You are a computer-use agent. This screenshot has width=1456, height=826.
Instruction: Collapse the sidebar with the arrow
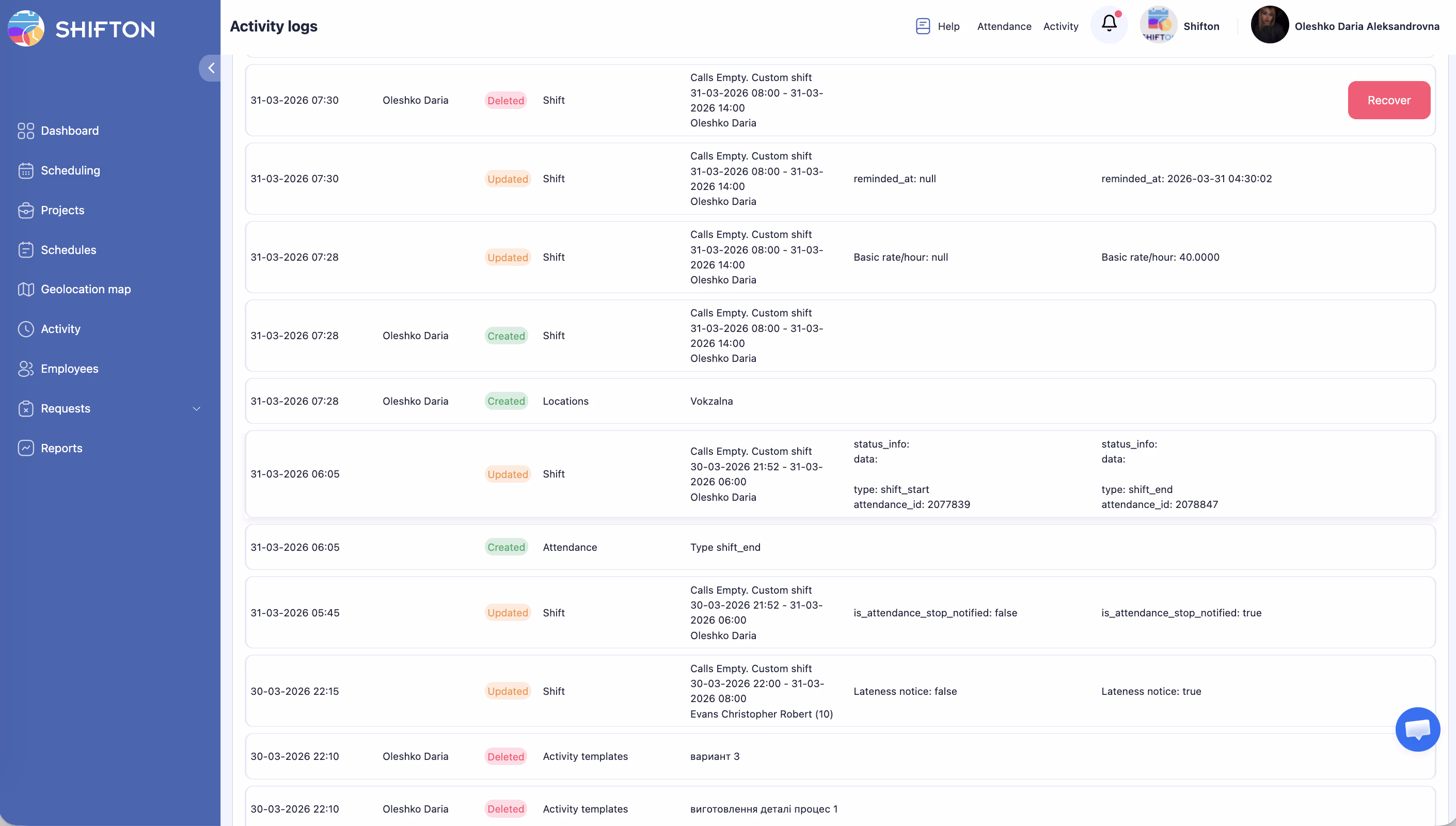(x=211, y=68)
